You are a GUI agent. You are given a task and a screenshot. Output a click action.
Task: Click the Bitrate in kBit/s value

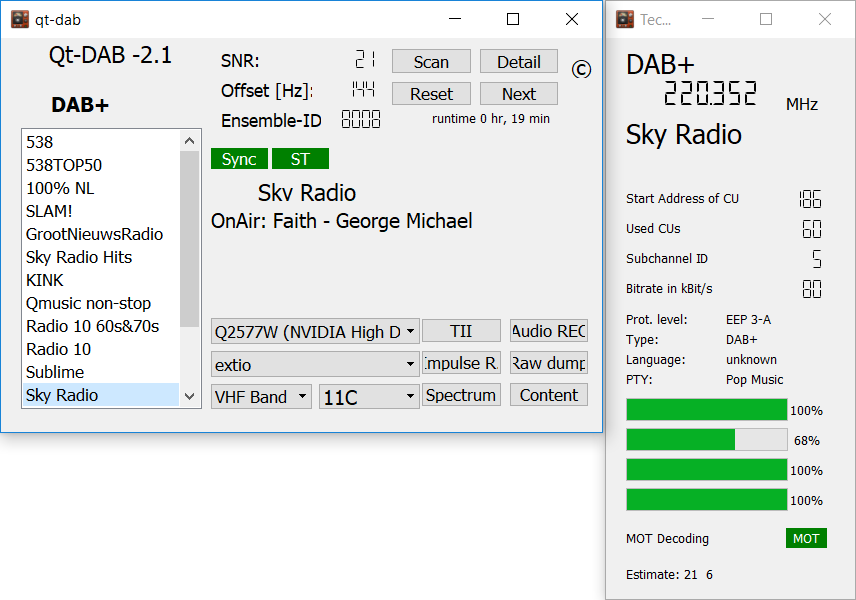812,289
